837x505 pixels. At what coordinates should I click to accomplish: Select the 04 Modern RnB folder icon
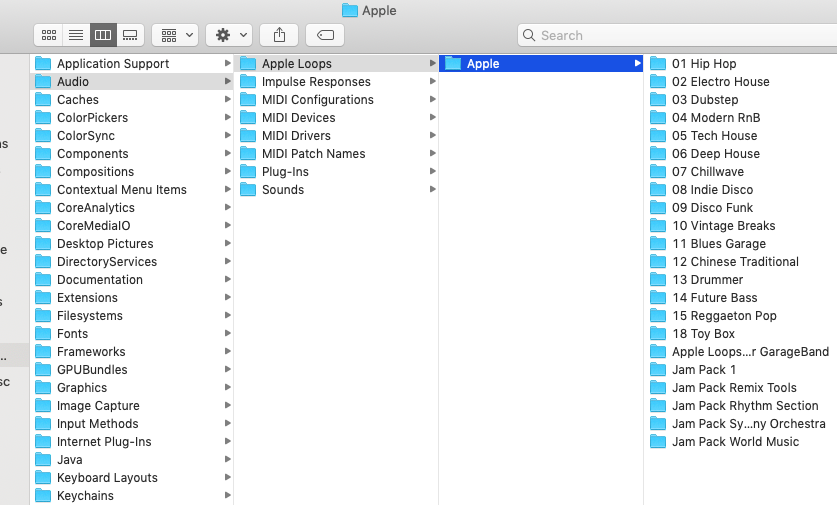[x=658, y=117]
